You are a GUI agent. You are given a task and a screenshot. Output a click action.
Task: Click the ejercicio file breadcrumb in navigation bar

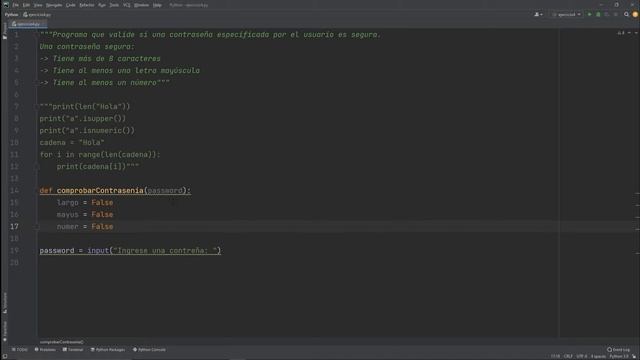point(37,15)
